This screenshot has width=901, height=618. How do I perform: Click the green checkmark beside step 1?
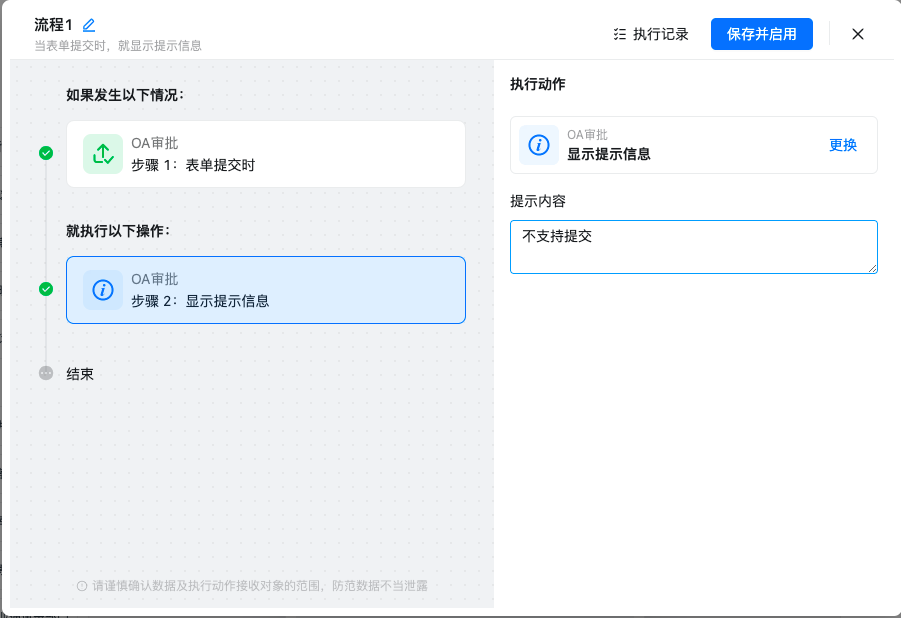[46, 153]
